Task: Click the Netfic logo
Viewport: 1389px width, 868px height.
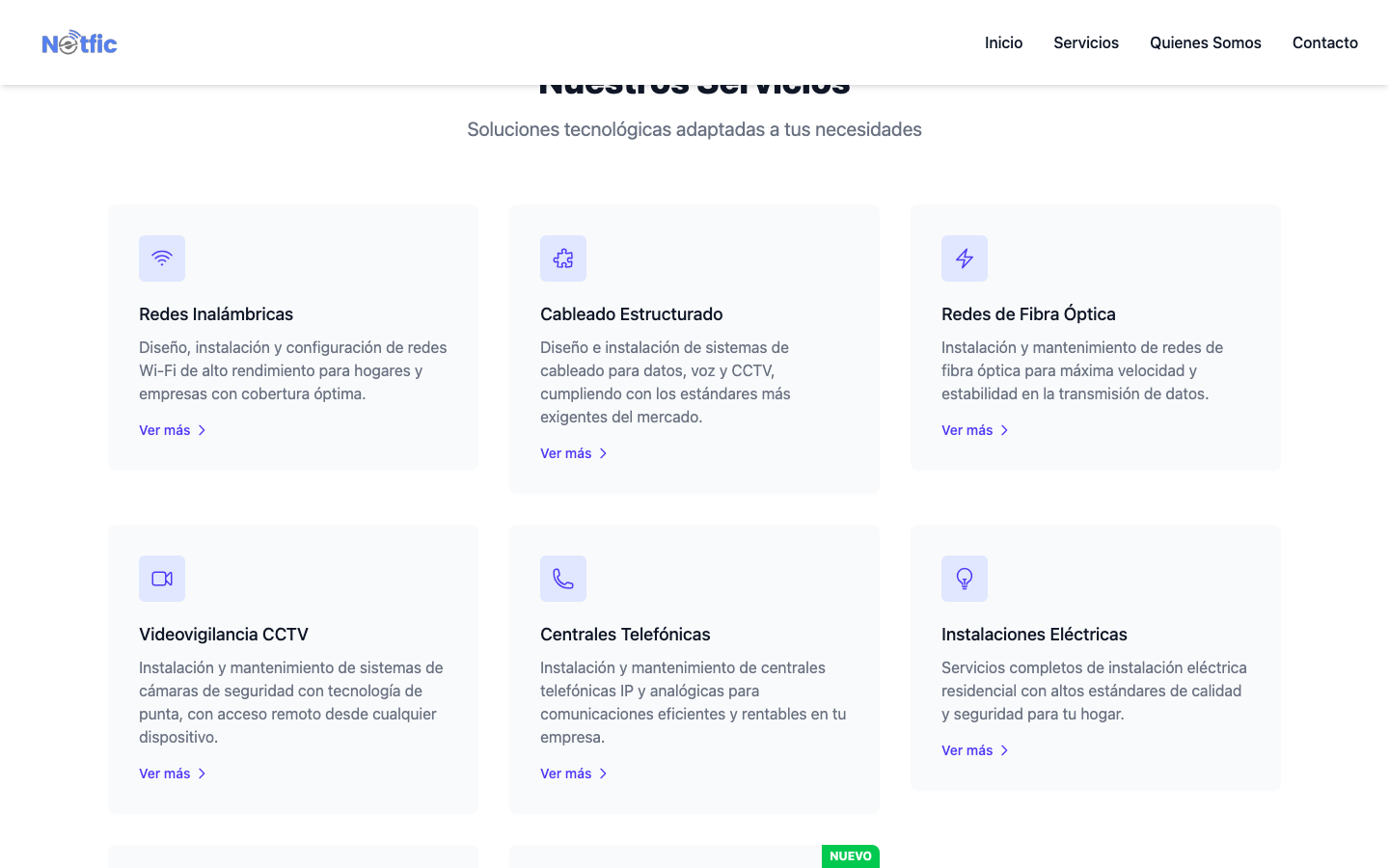Action: [x=79, y=42]
